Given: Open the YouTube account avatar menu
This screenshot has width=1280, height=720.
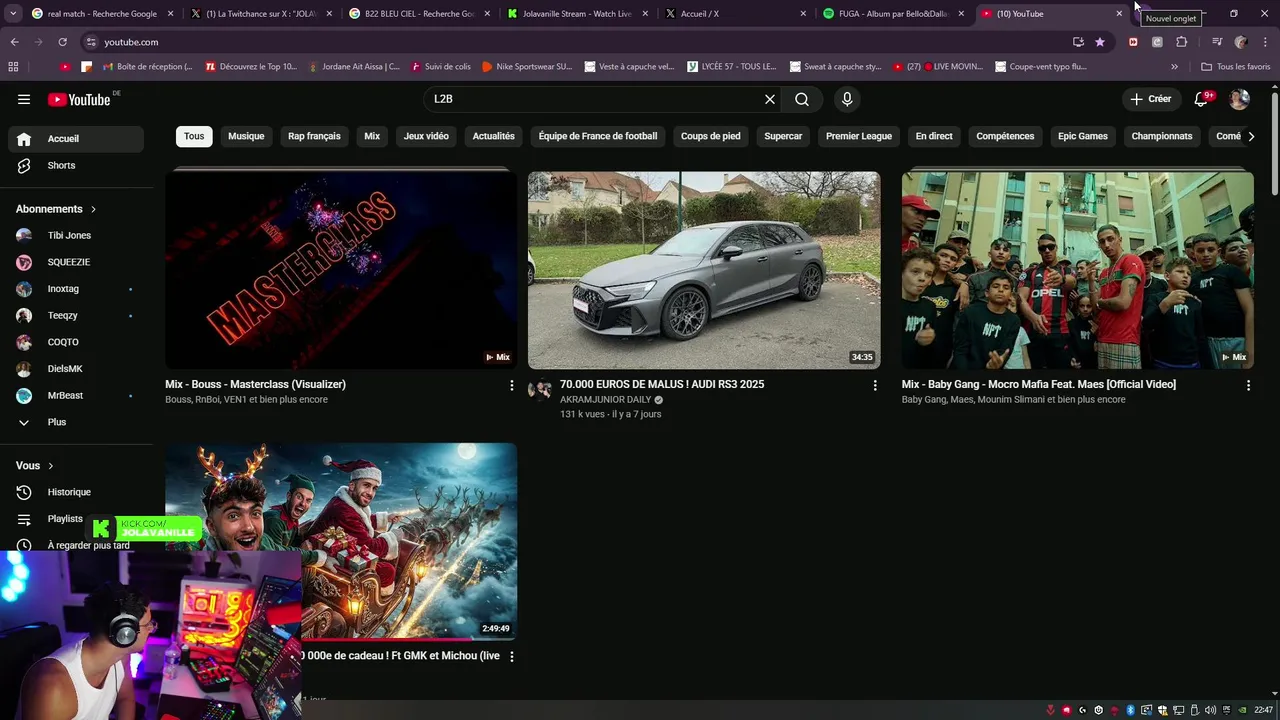Looking at the screenshot, I should click(x=1239, y=99).
